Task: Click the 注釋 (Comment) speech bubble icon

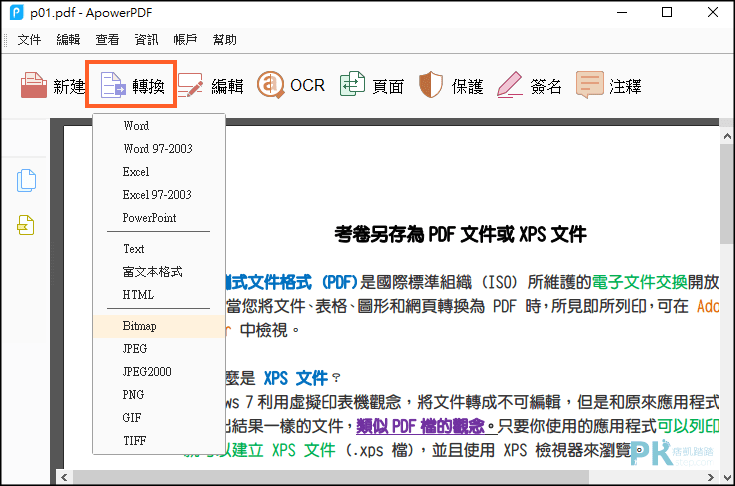Action: [x=590, y=85]
